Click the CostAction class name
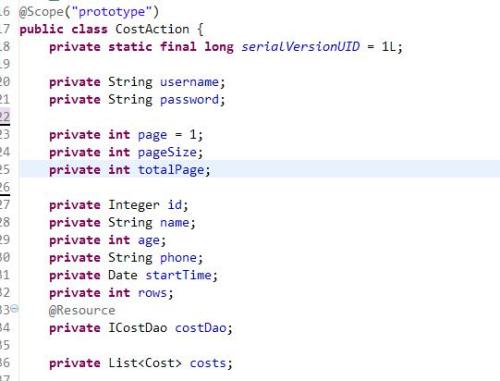 click(152, 29)
